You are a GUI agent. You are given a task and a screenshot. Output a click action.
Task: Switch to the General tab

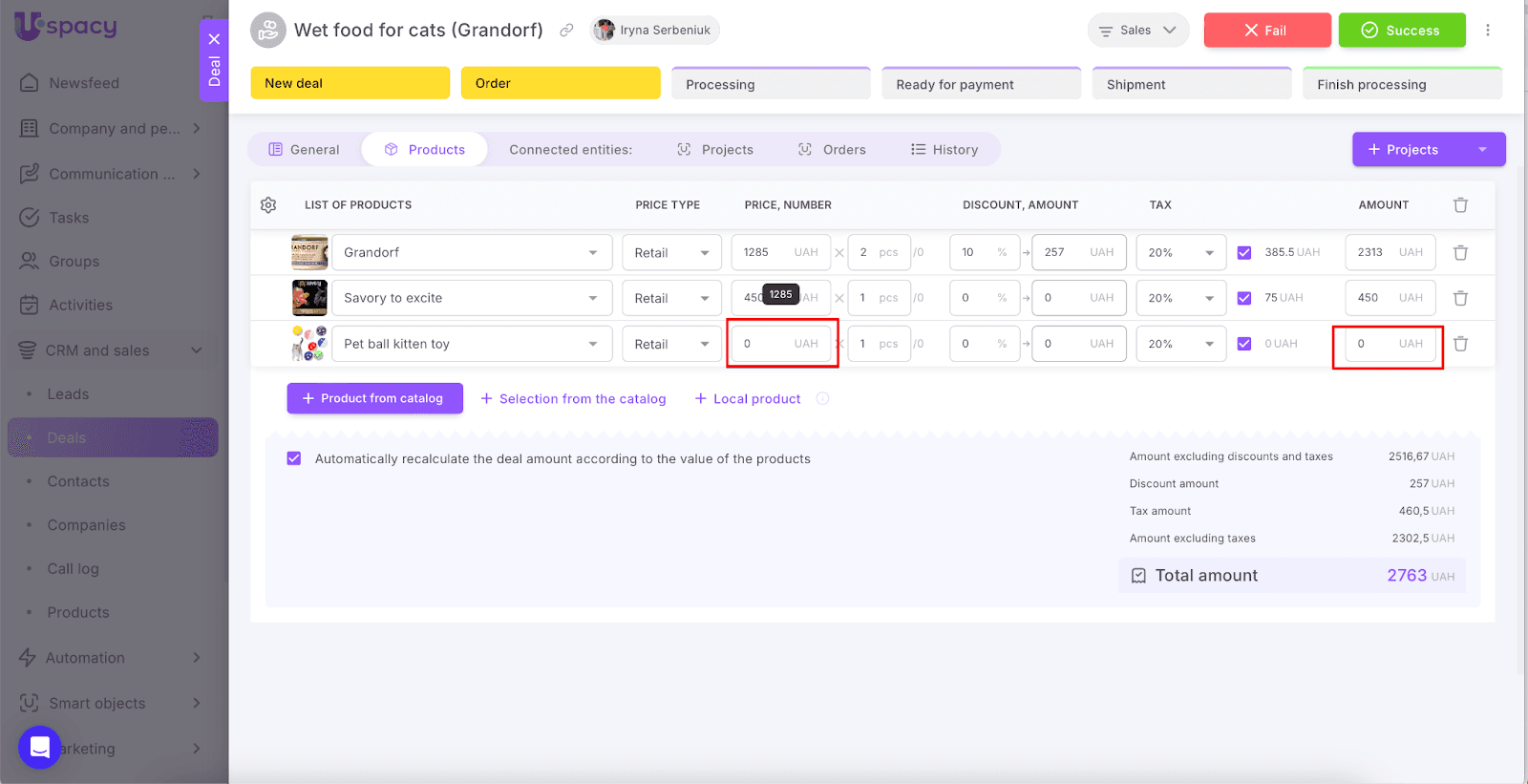pyautogui.click(x=304, y=150)
